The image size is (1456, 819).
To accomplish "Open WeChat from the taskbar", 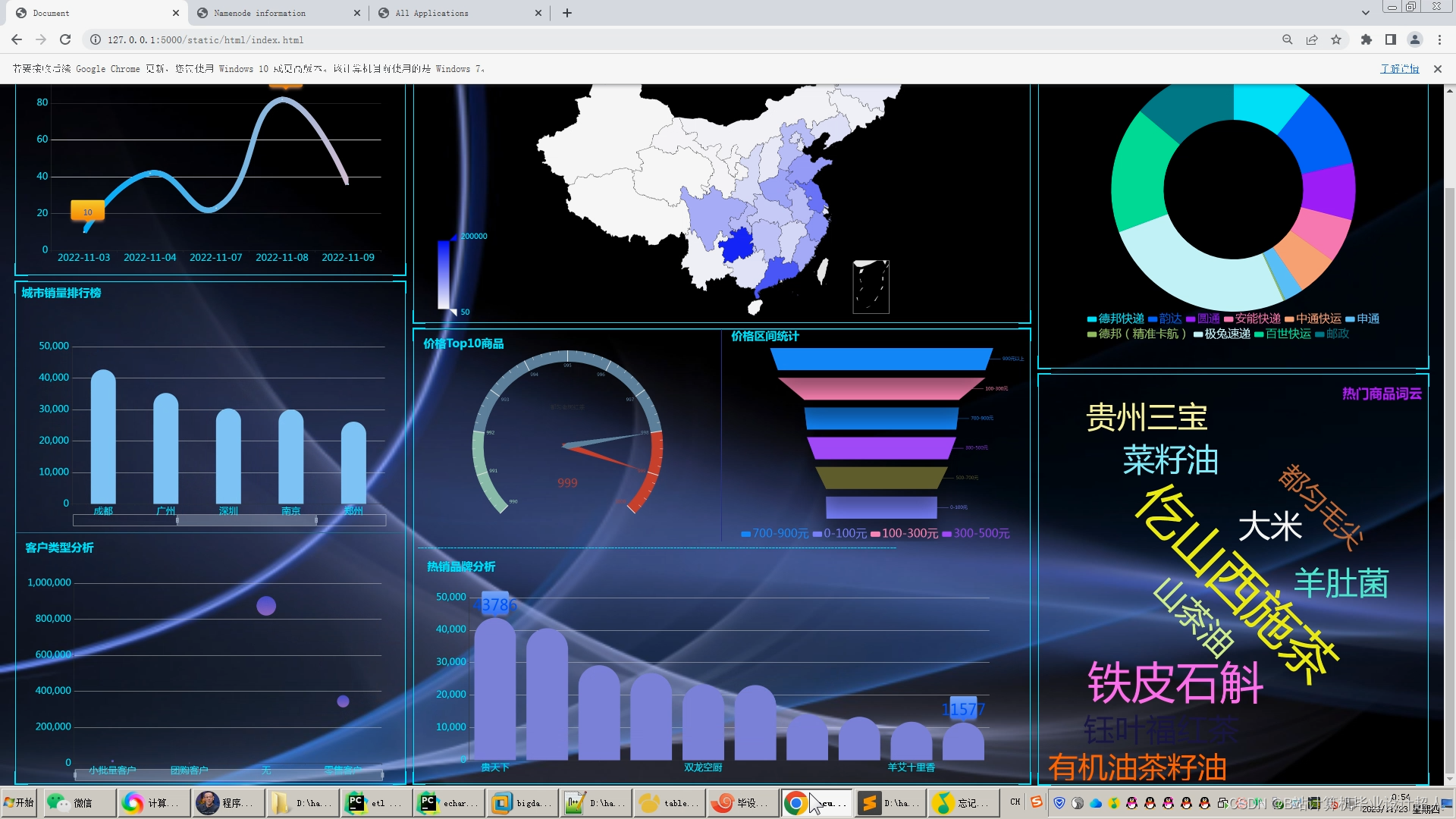I will (x=82, y=802).
